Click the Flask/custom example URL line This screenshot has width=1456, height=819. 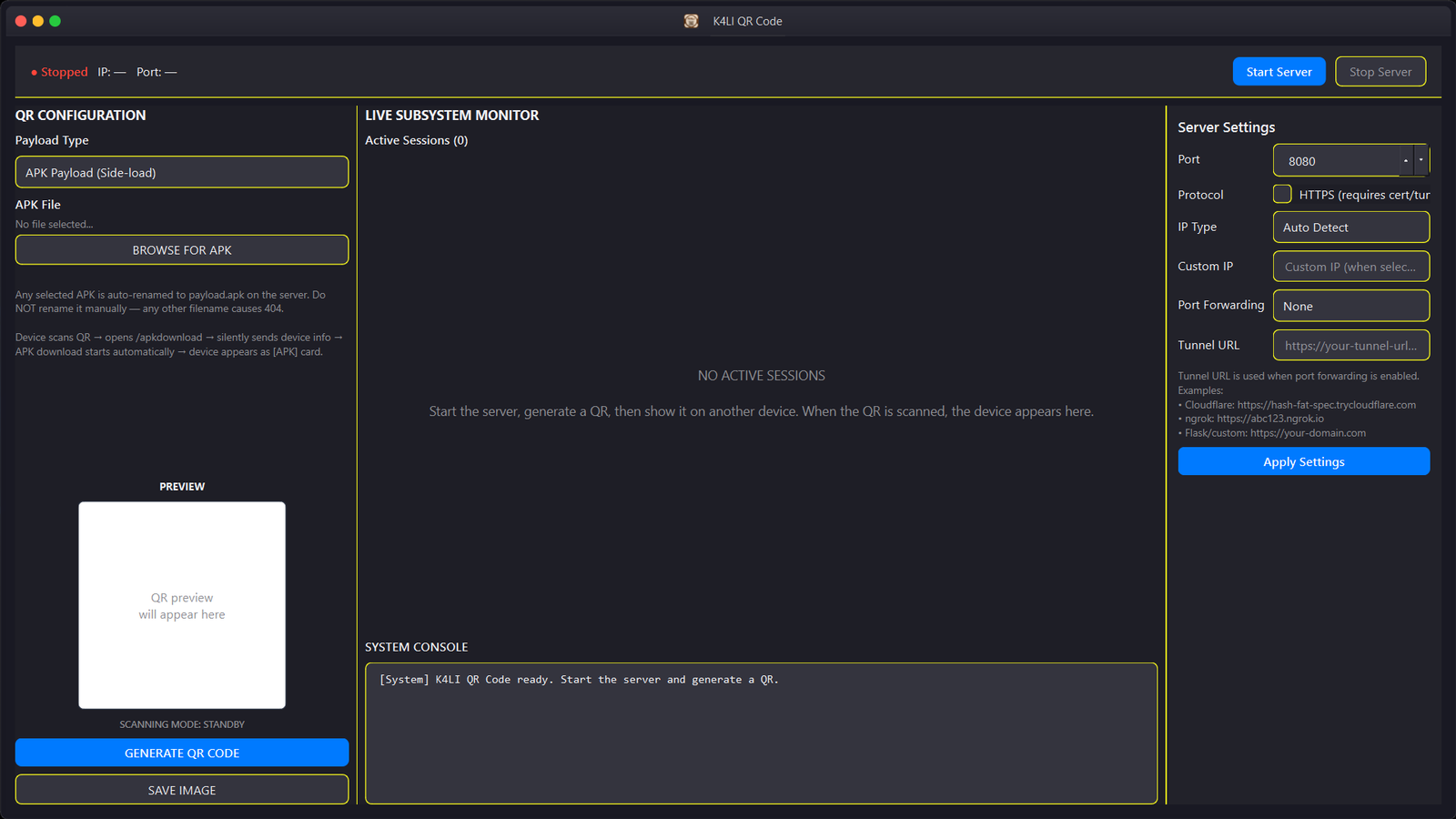click(x=1272, y=433)
